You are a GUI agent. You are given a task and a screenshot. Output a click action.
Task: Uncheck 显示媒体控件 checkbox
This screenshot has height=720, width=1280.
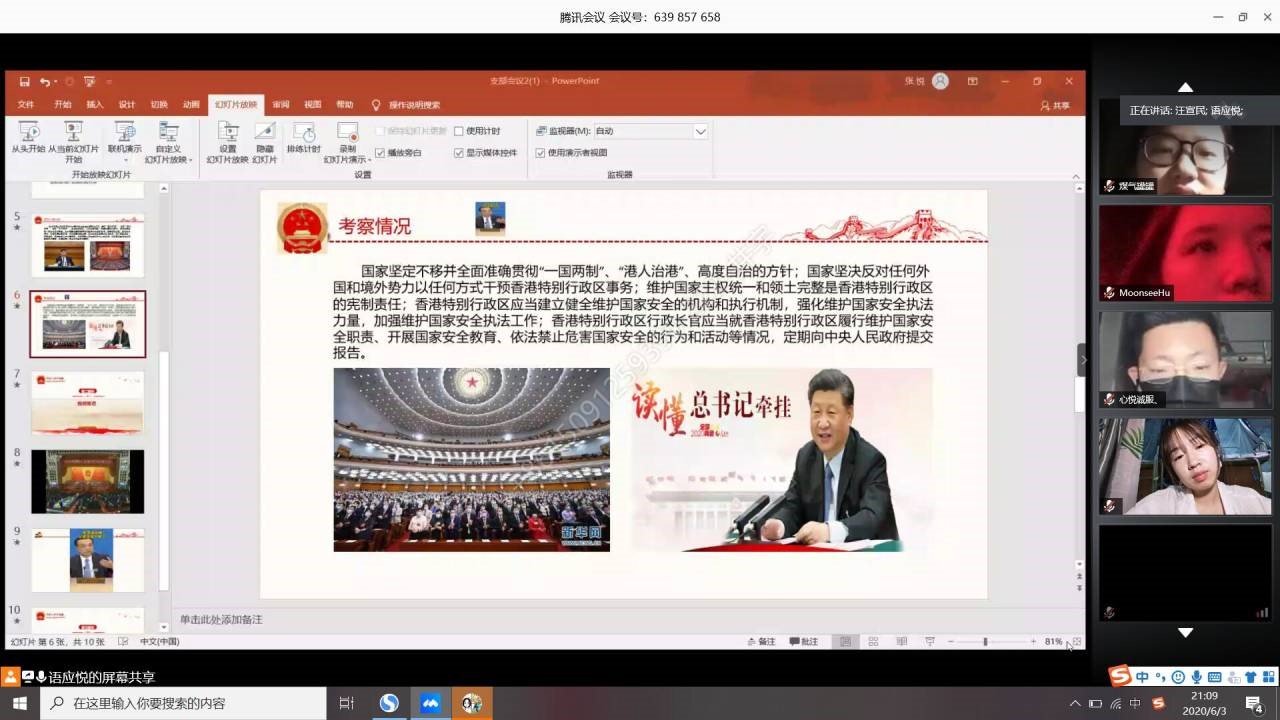(459, 153)
